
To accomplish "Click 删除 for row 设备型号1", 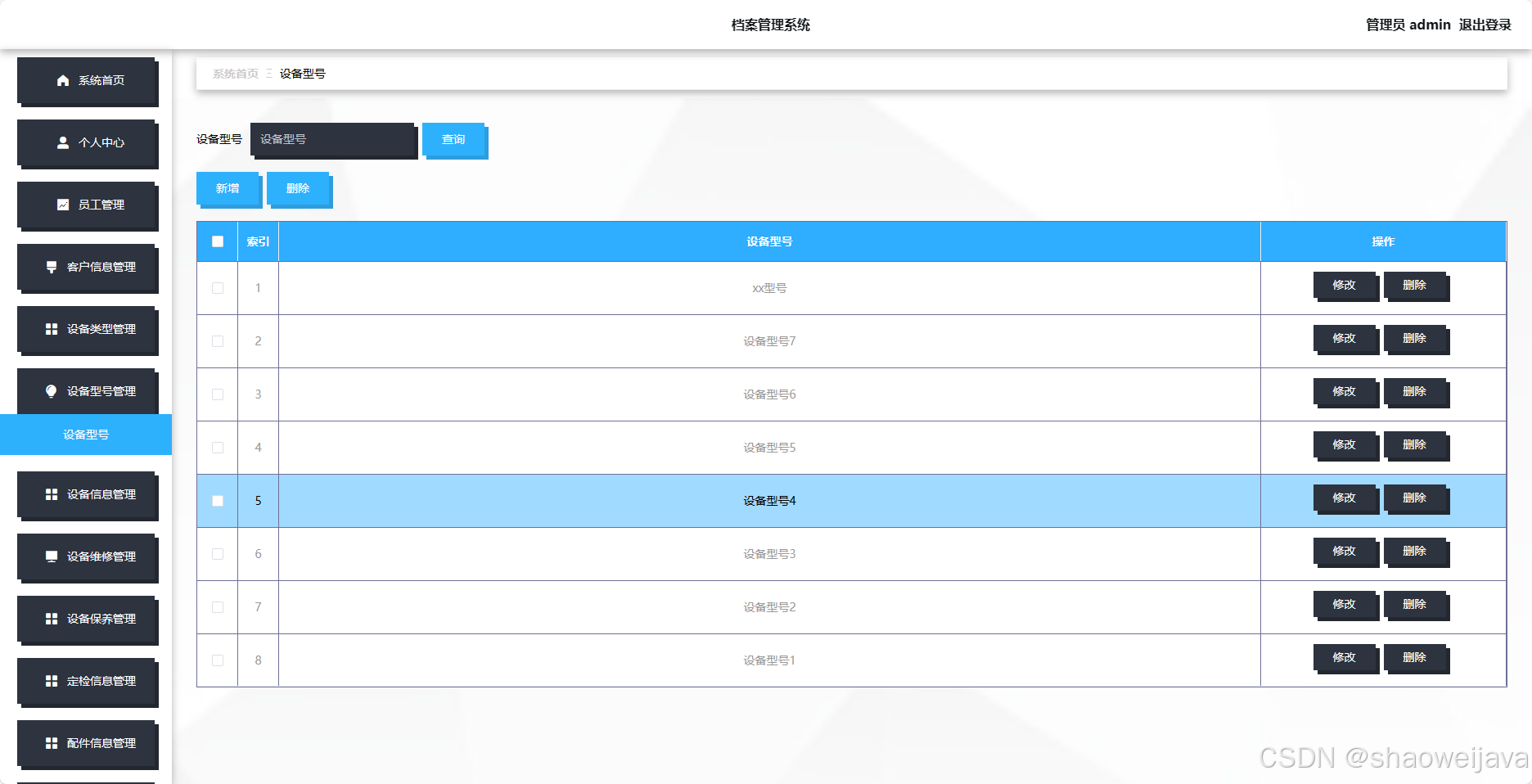I will 1416,658.
